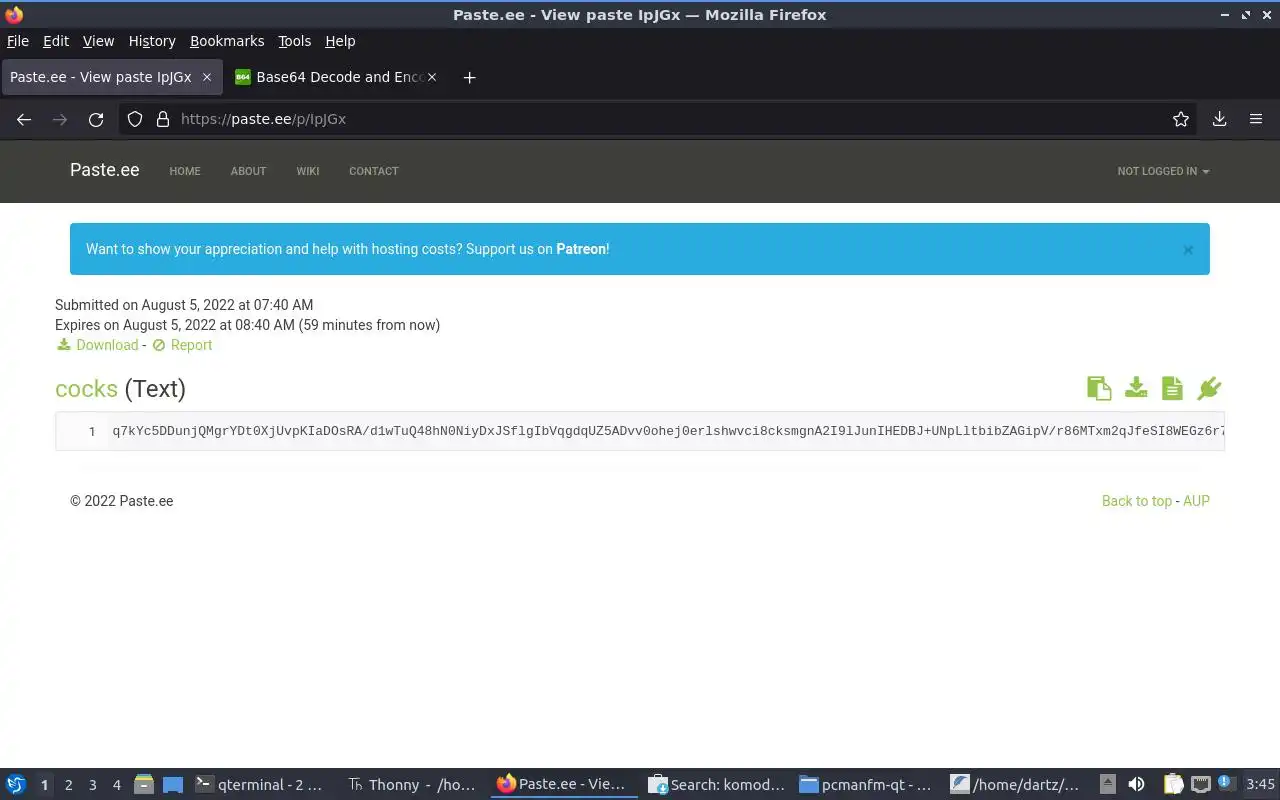Open the AUP link in footer
Viewport: 1280px width, 800px height.
click(1196, 501)
